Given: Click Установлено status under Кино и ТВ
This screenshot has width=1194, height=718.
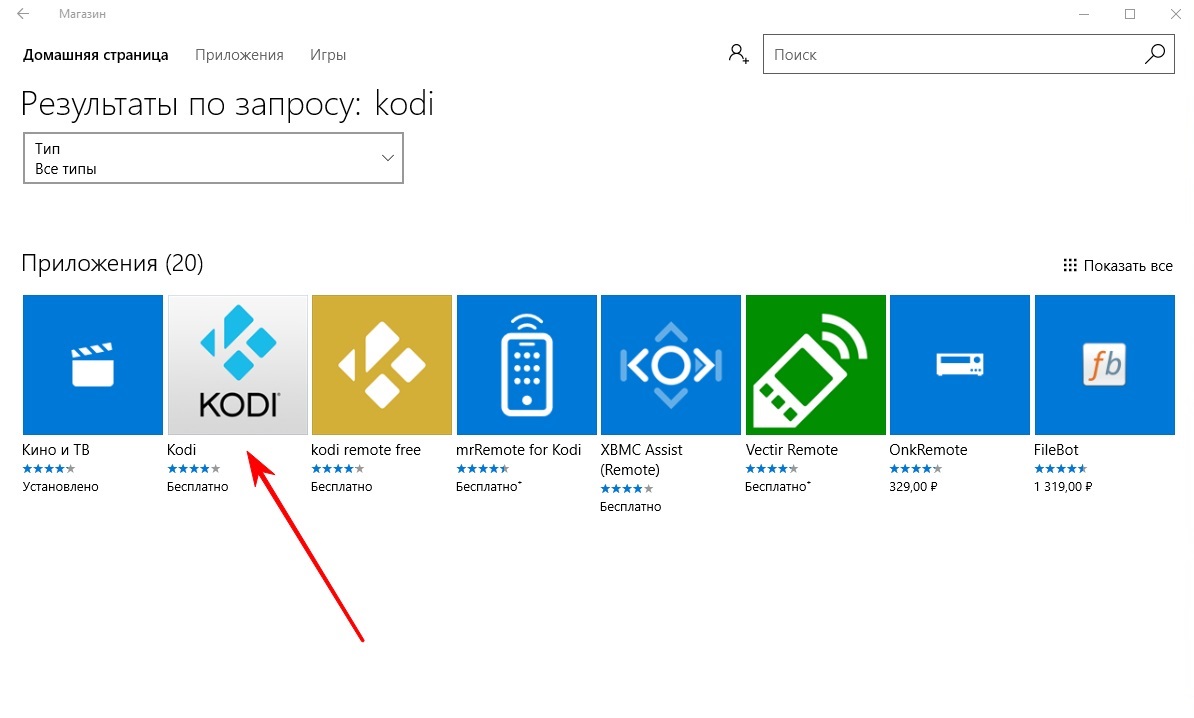Looking at the screenshot, I should point(61,487).
